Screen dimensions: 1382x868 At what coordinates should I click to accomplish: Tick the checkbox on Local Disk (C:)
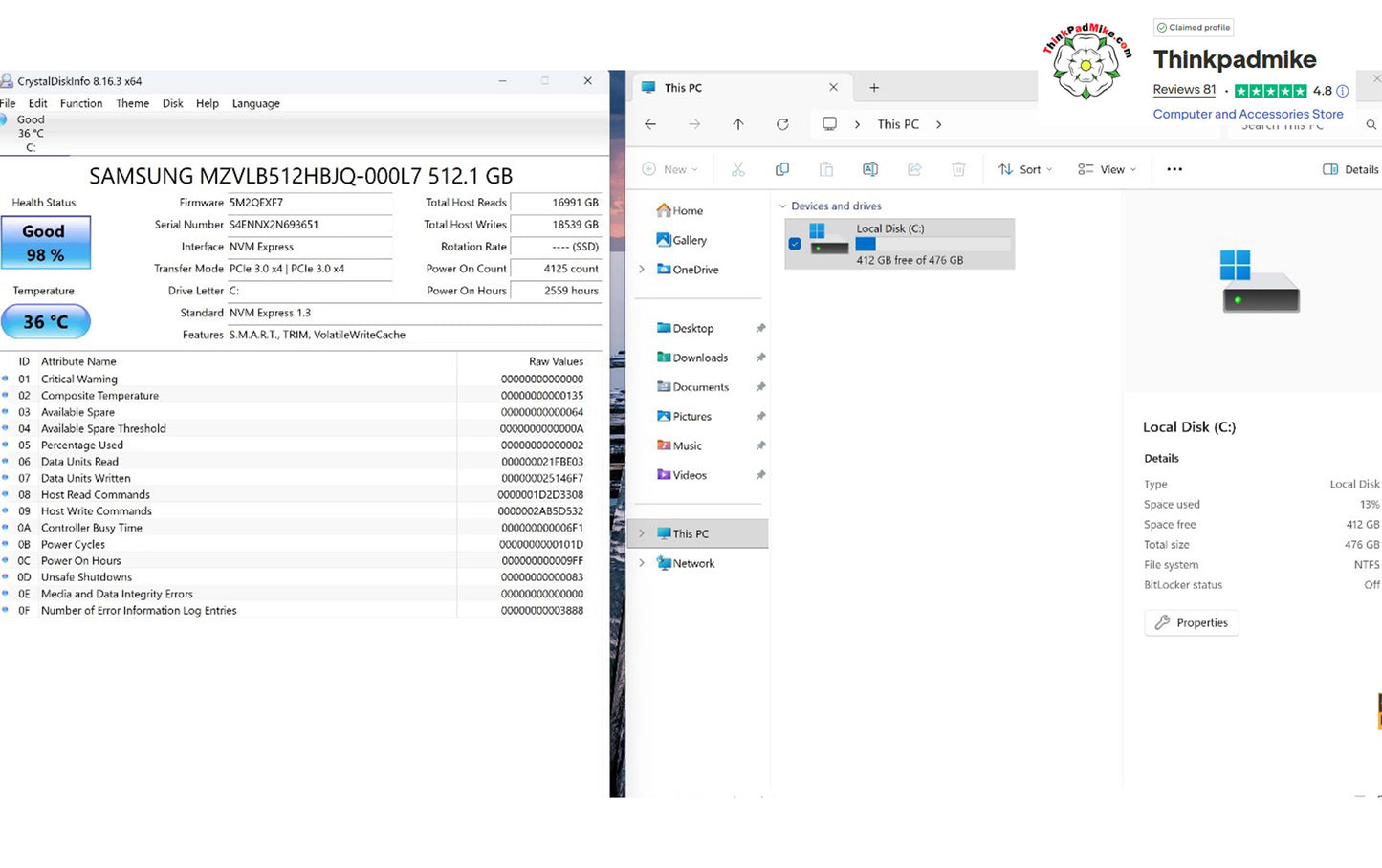coord(795,244)
